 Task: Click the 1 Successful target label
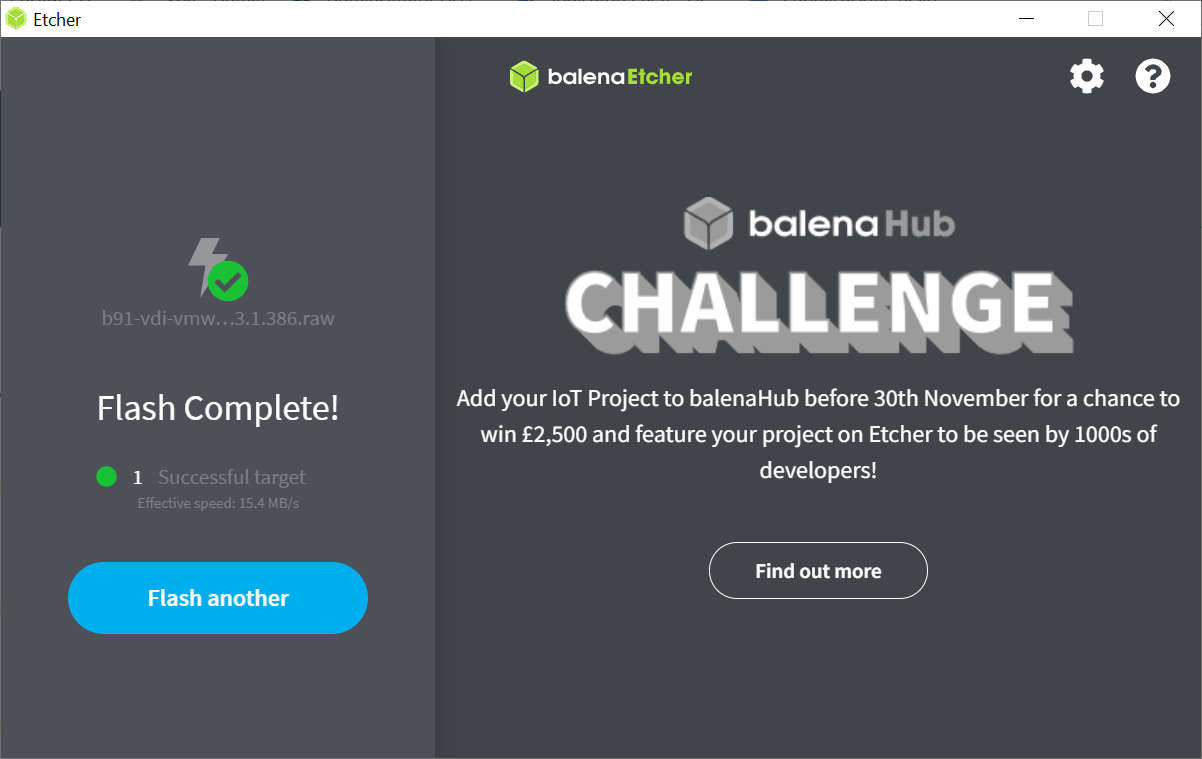click(219, 477)
